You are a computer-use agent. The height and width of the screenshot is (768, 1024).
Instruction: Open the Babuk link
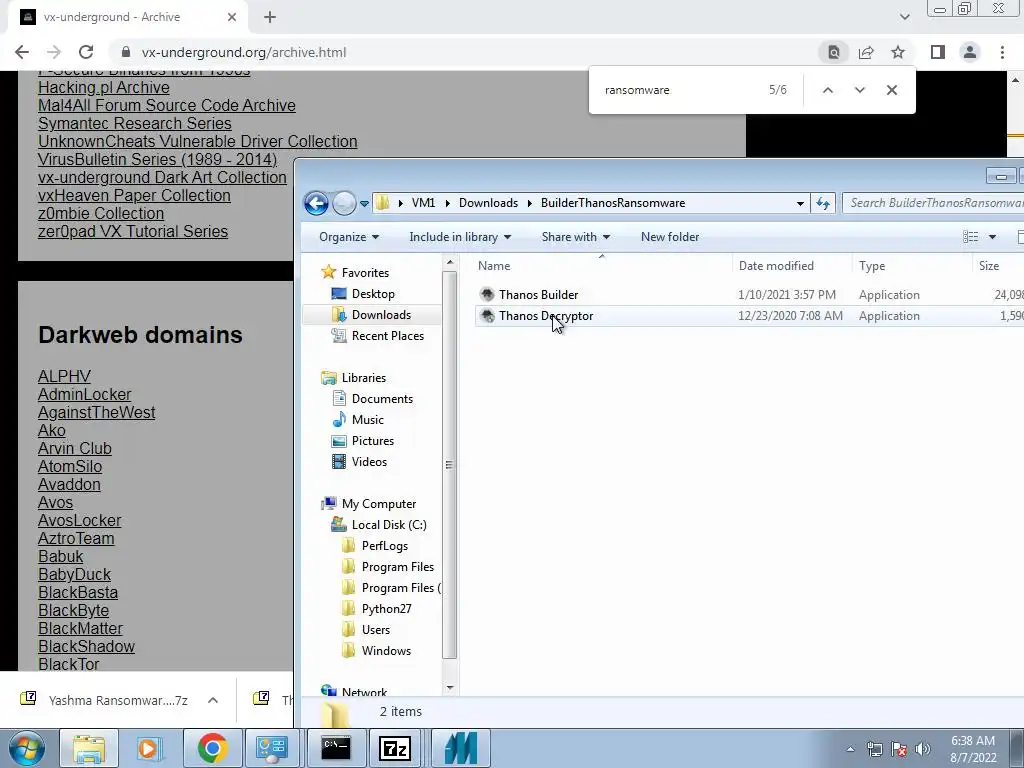pos(60,556)
